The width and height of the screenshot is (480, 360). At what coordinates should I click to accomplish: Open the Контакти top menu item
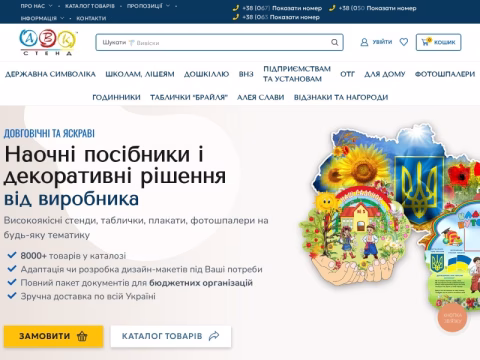point(91,18)
